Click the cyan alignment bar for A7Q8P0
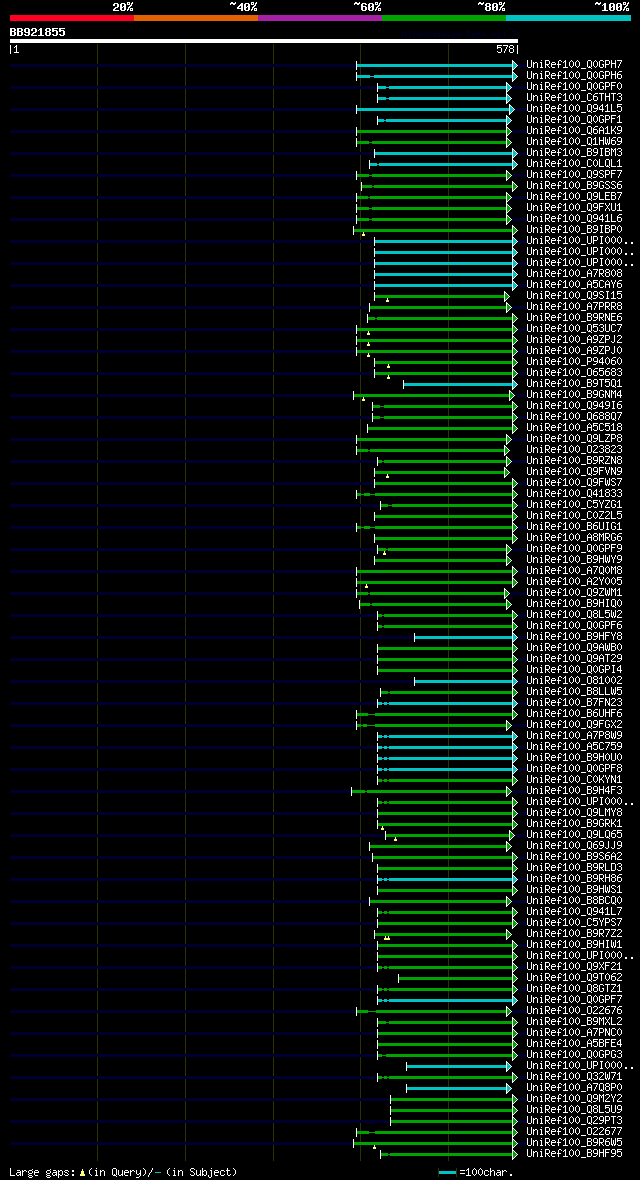Viewport: 640px width, 1180px height. click(457, 1087)
